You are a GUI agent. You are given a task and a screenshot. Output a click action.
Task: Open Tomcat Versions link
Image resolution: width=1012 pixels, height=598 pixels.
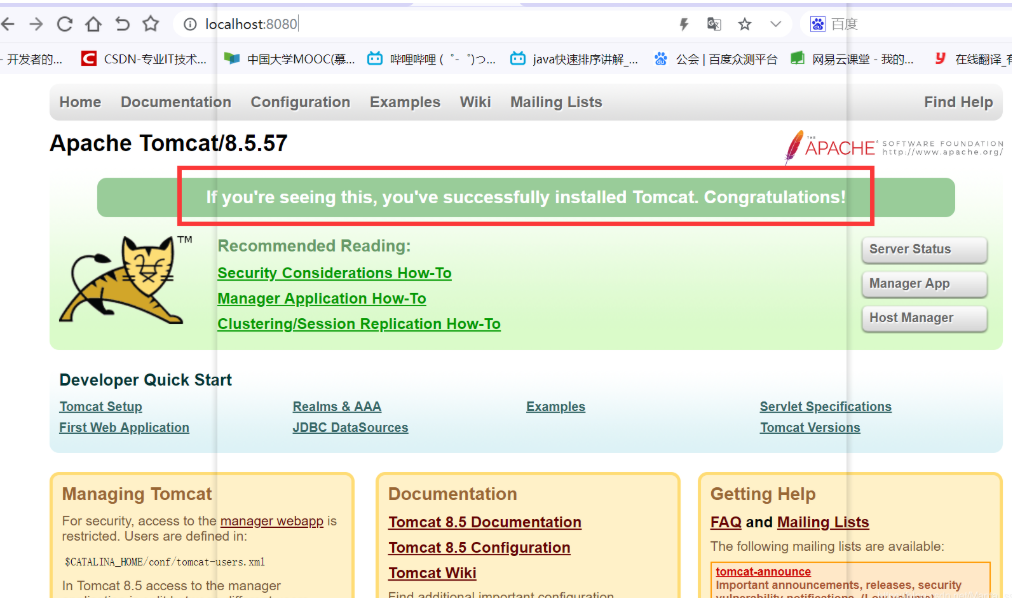point(810,428)
